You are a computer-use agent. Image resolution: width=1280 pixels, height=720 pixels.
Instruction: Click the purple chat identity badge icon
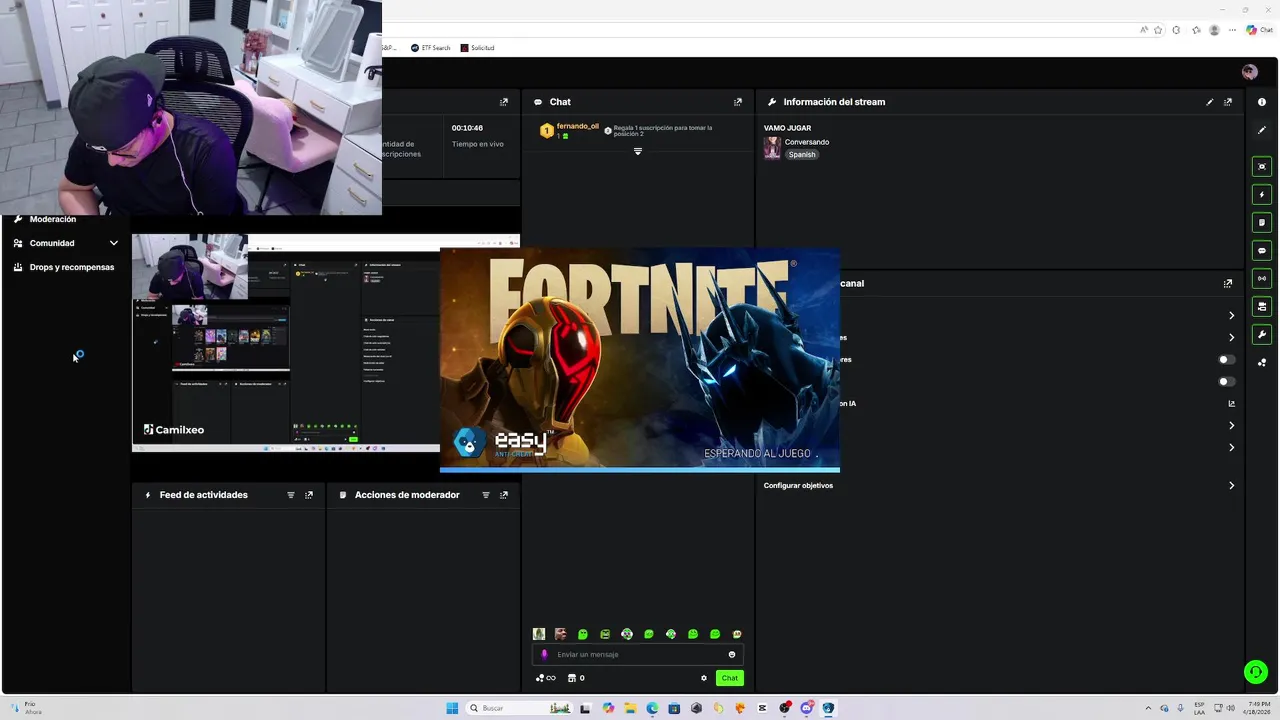pyautogui.click(x=545, y=655)
